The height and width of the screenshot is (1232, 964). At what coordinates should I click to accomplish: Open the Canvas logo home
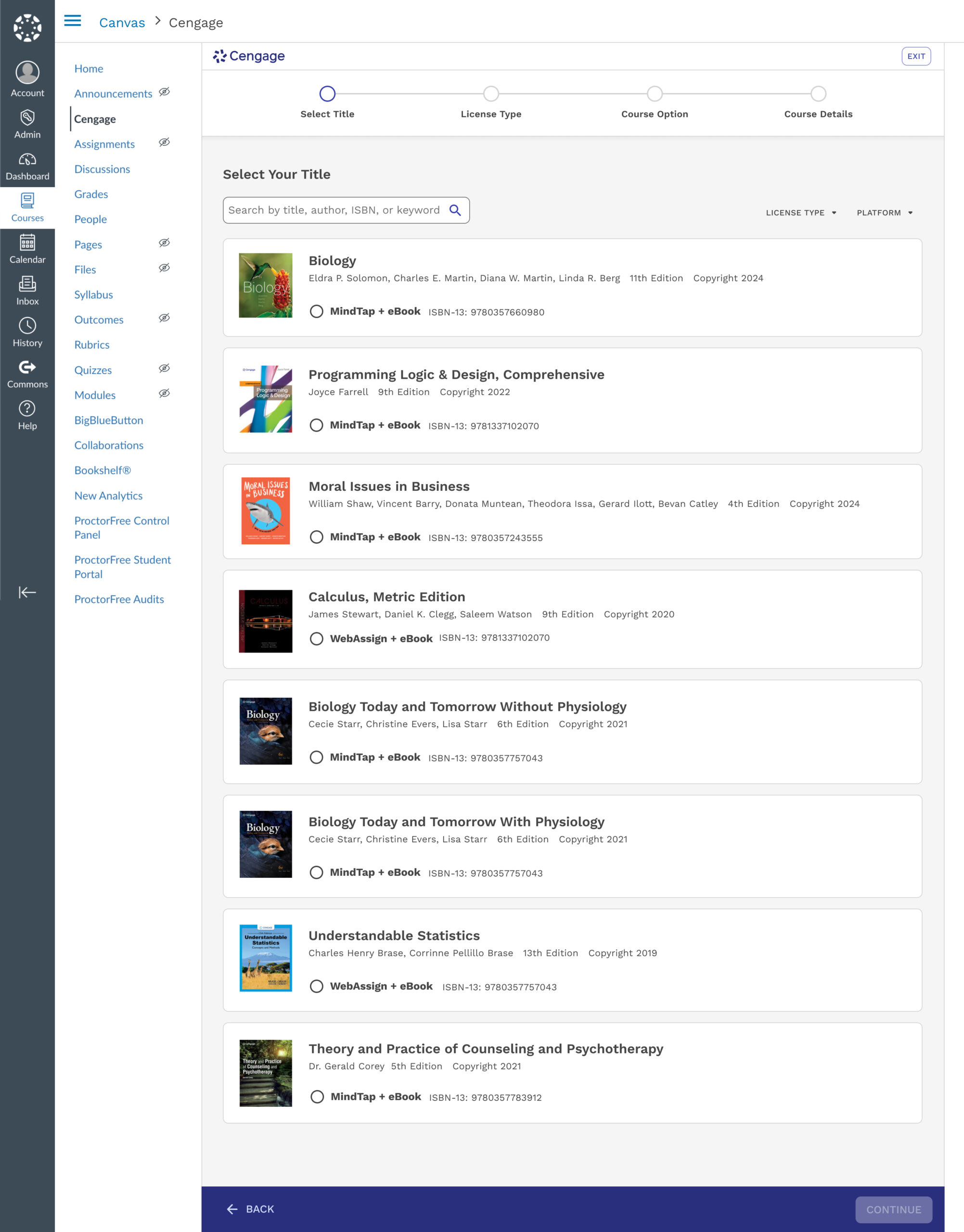(x=27, y=27)
